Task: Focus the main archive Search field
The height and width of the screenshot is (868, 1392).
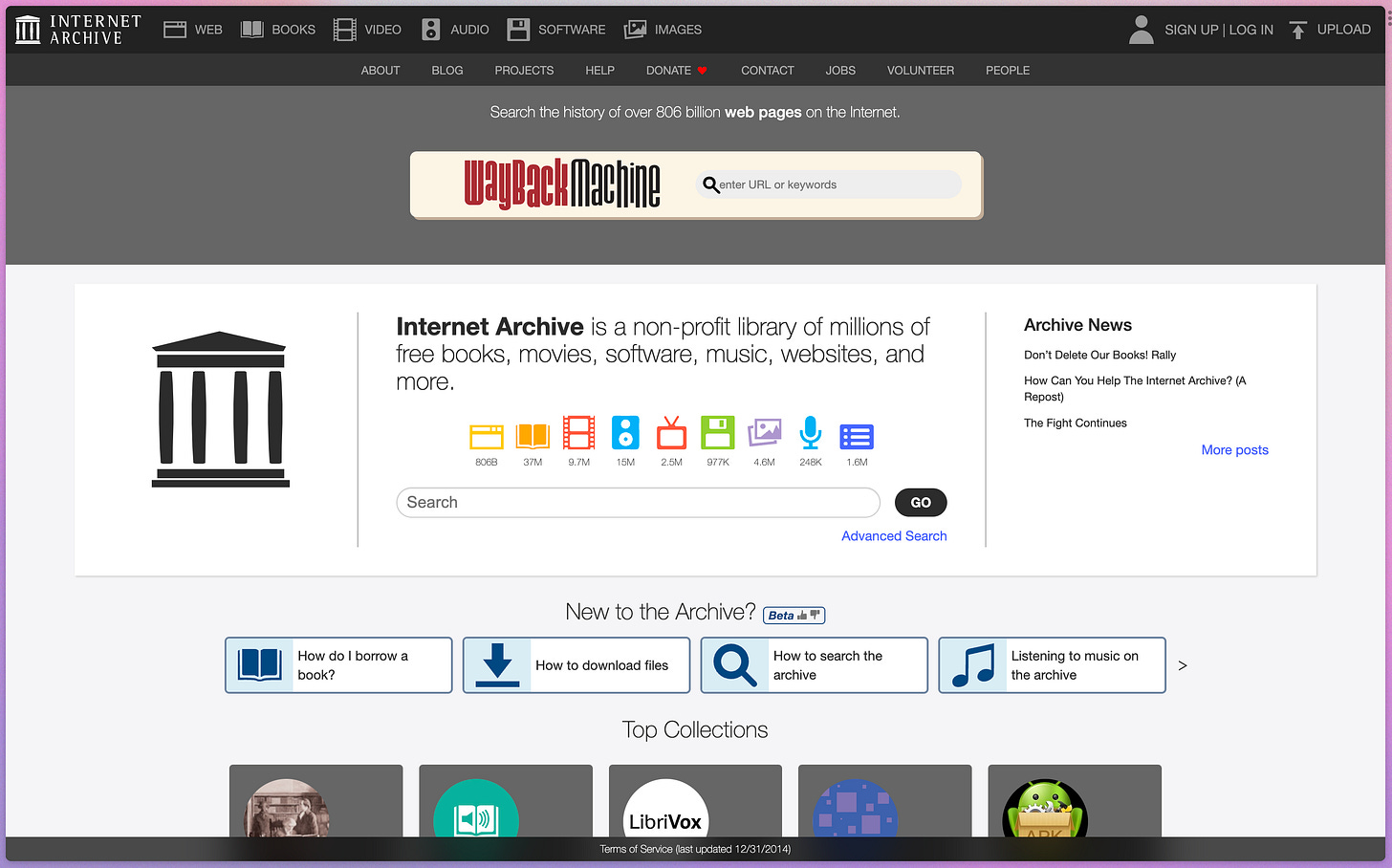Action: [638, 503]
